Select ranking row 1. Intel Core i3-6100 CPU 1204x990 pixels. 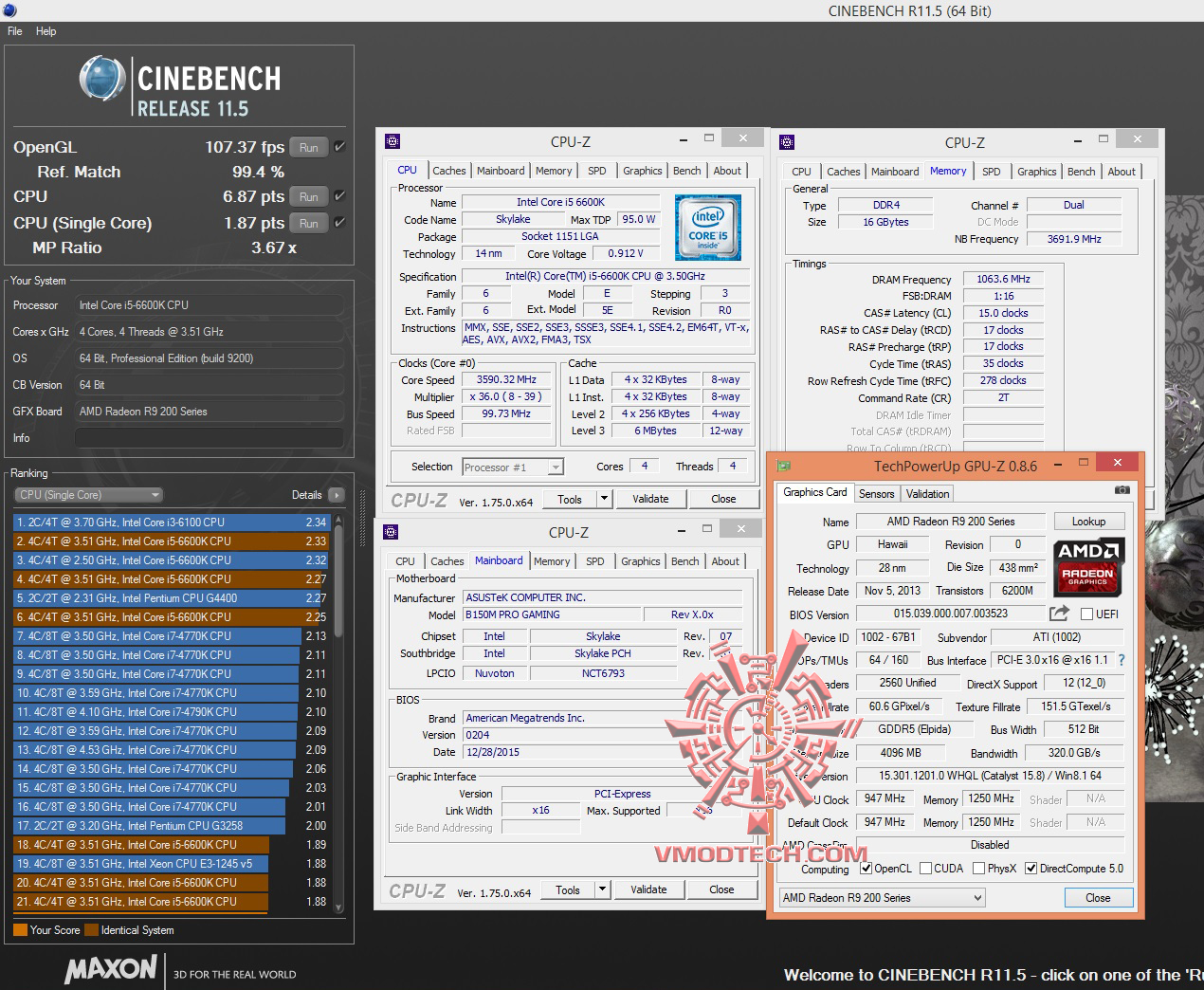point(171,522)
